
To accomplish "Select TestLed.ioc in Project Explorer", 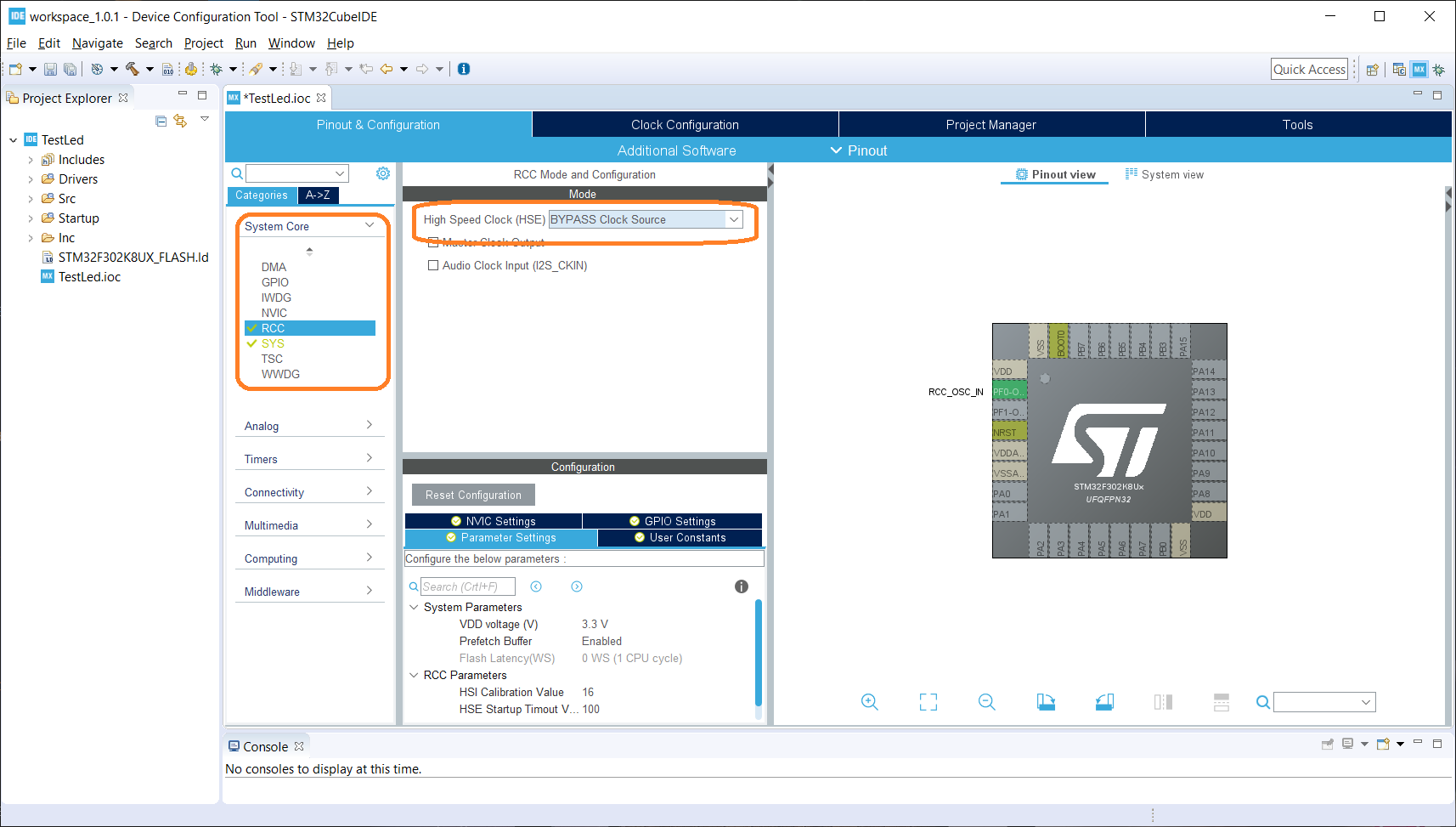I will coord(89,277).
